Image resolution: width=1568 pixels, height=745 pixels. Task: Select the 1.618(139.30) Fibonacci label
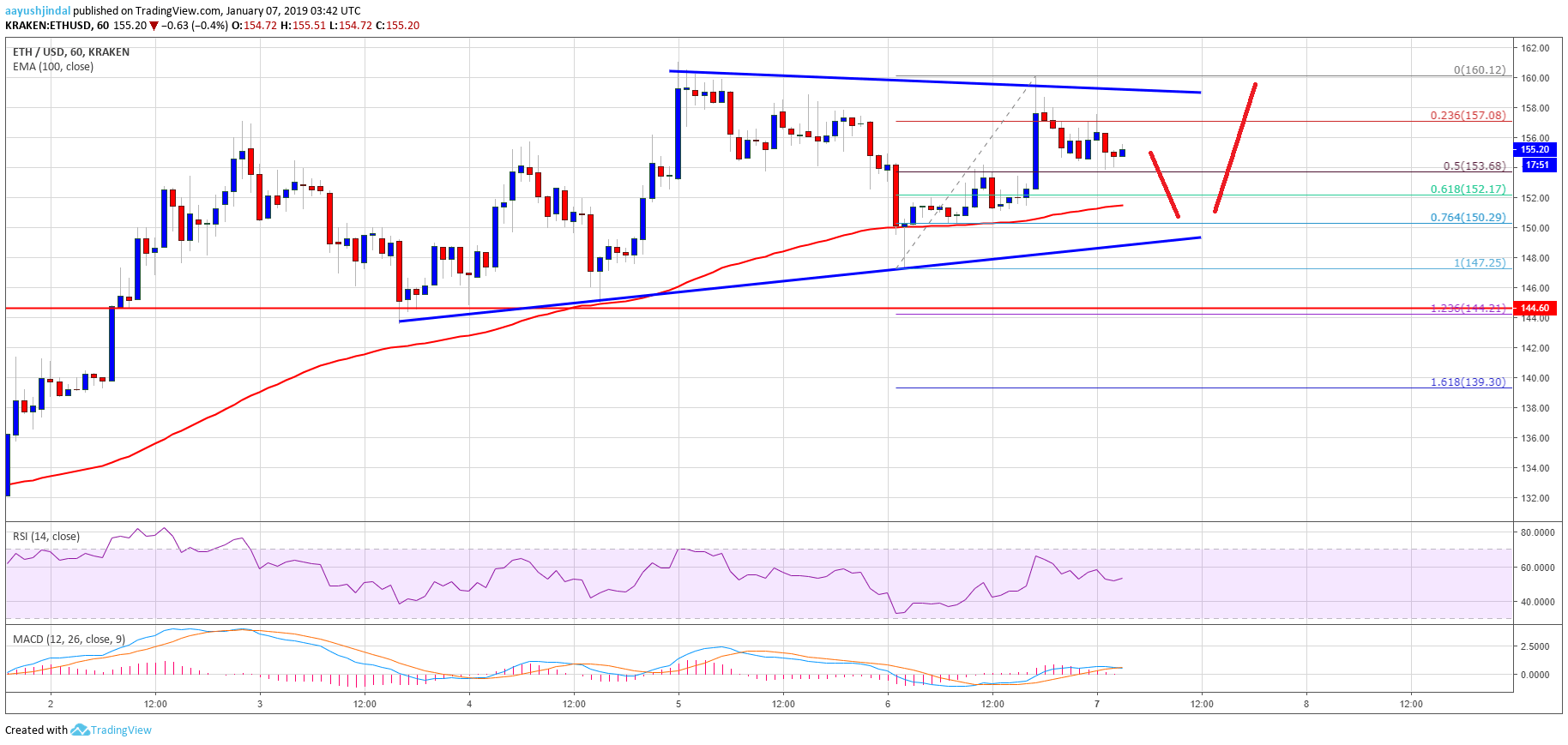coord(1468,382)
